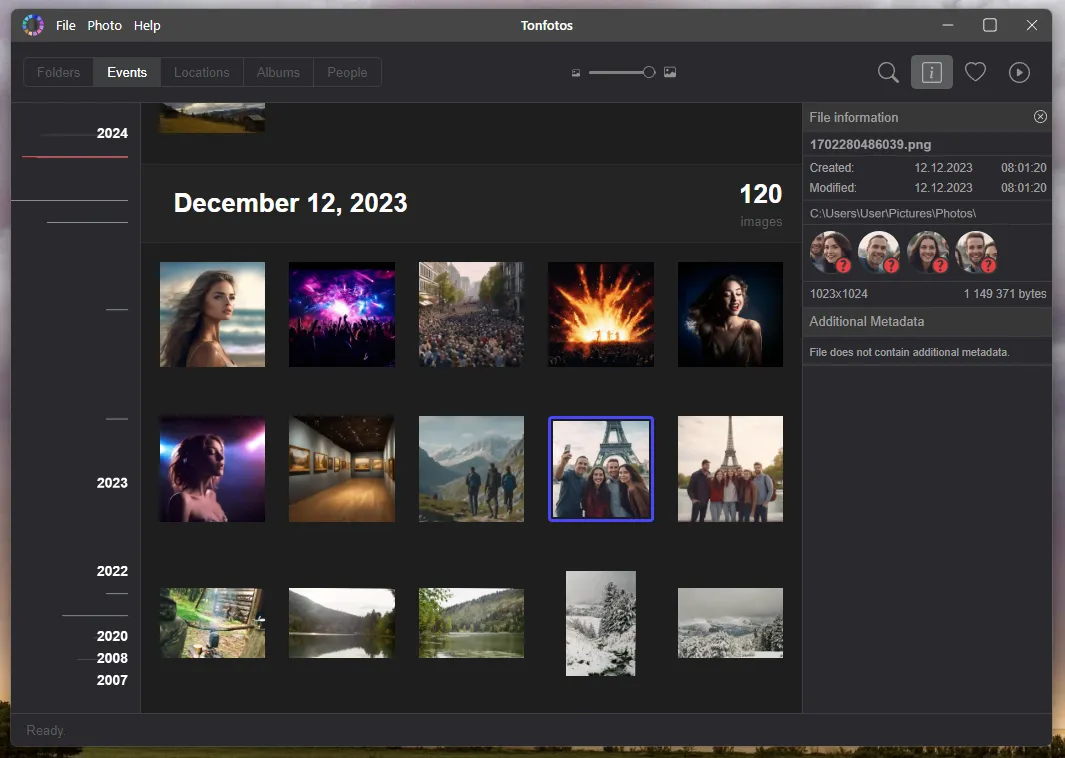Click the first unidentified face in info panel

831,252
